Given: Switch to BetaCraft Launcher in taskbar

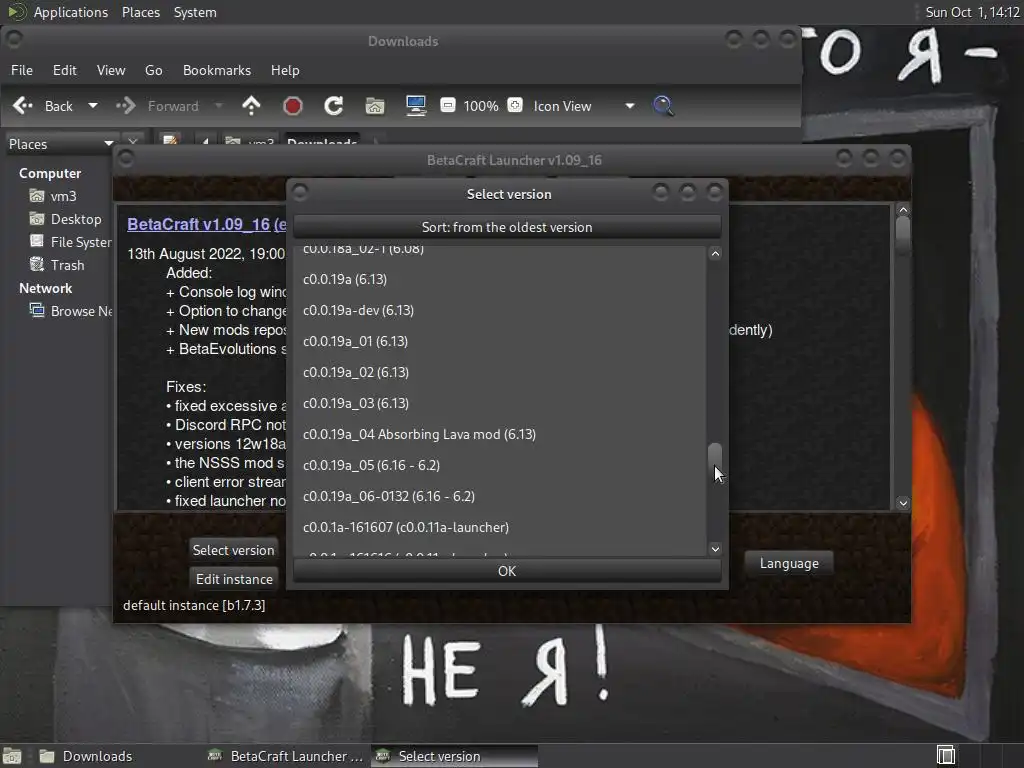Looking at the screenshot, I should point(285,756).
